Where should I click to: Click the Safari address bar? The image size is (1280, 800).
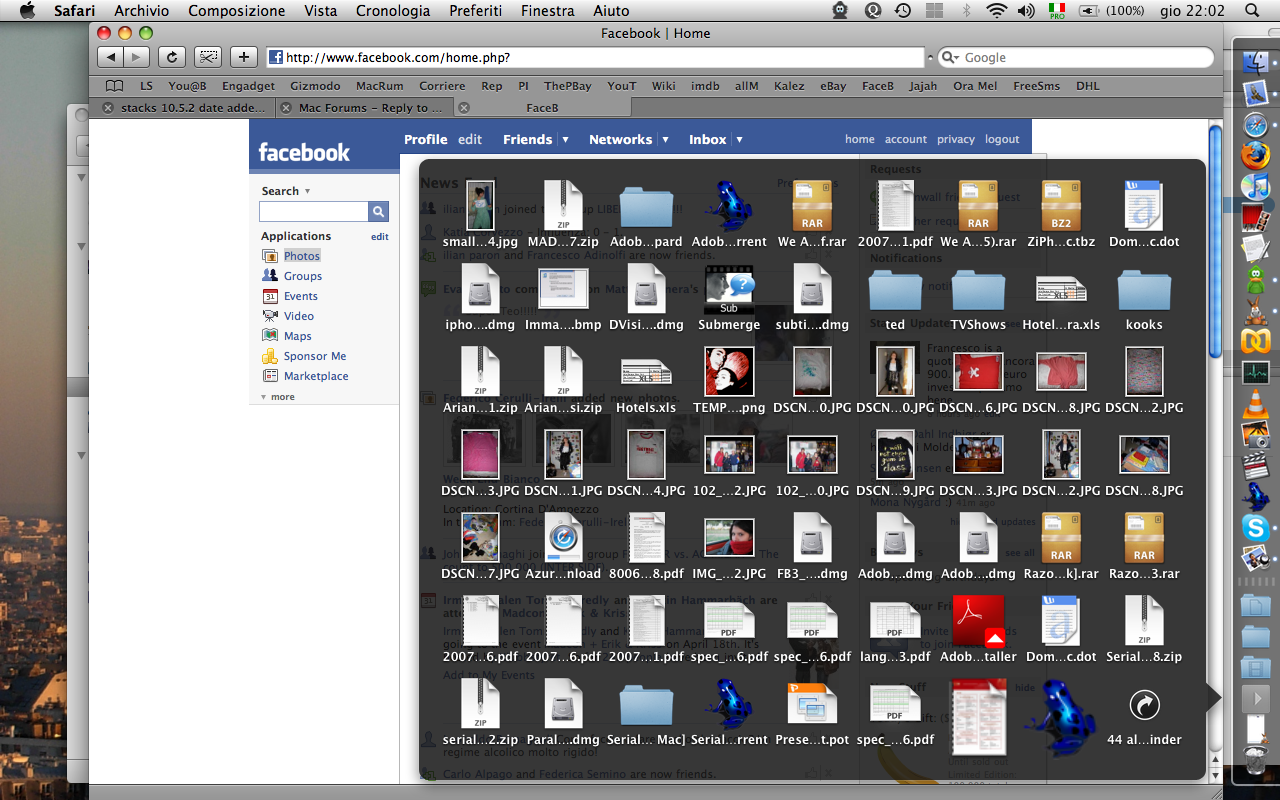pos(595,58)
